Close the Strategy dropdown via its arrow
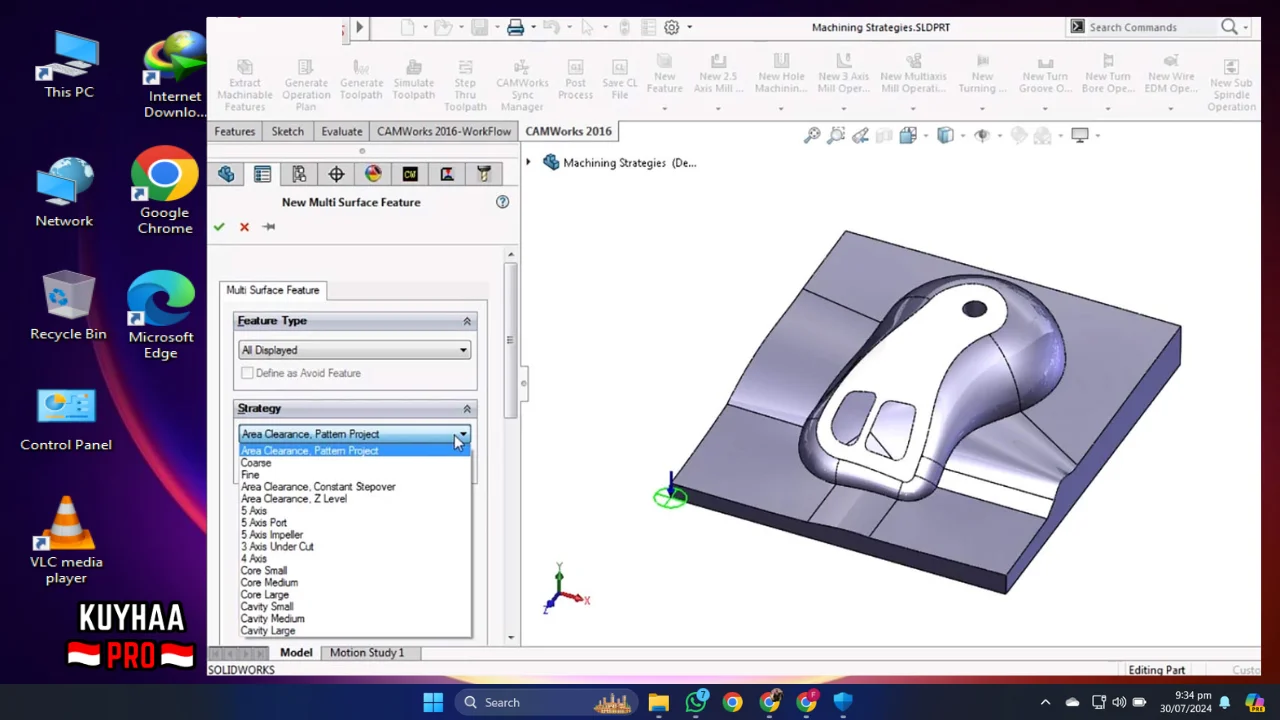Screen dimensions: 1280x720 pos(462,434)
